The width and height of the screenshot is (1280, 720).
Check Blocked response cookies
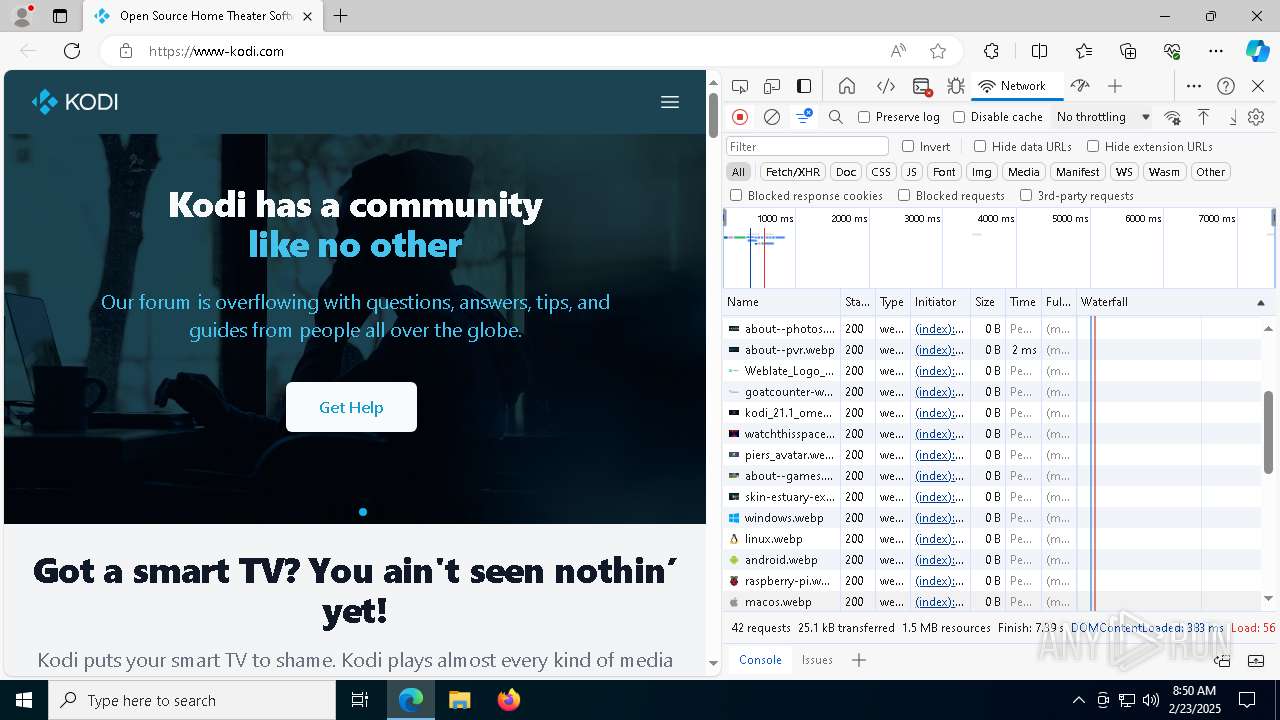736,196
